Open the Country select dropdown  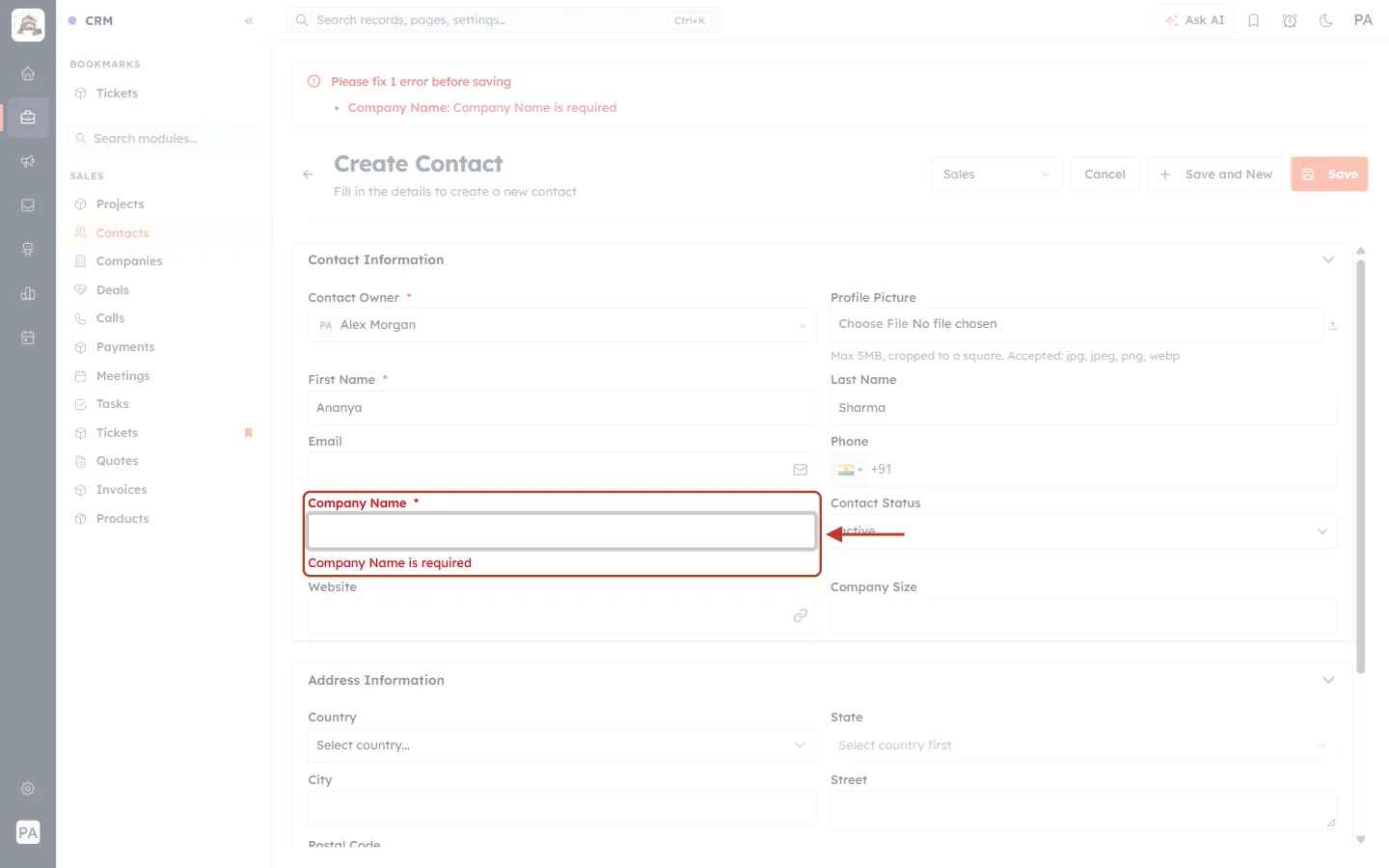tap(561, 746)
